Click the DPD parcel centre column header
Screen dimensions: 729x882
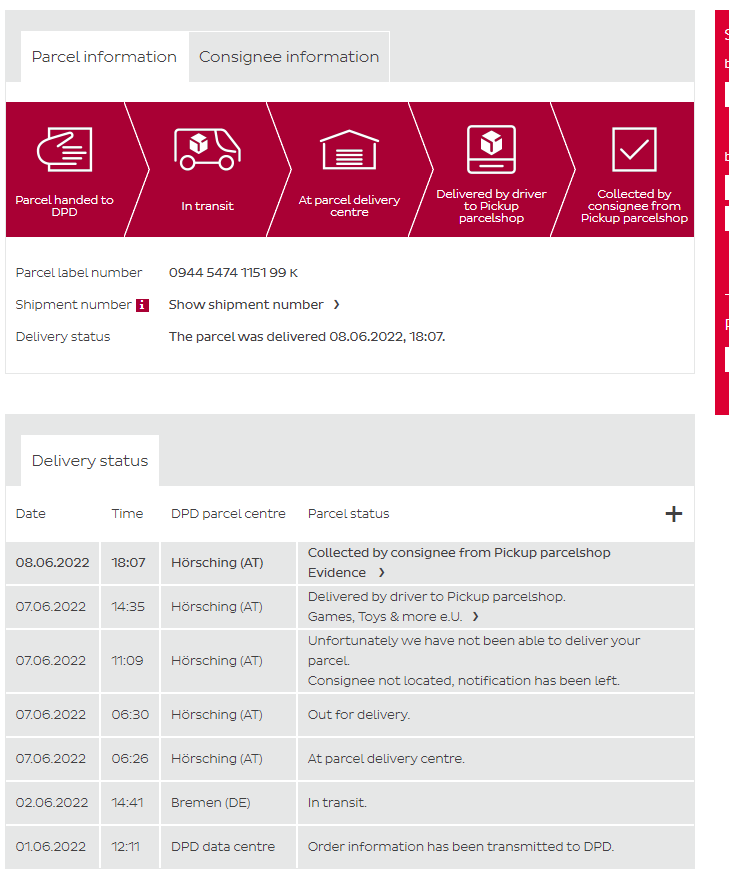228,514
